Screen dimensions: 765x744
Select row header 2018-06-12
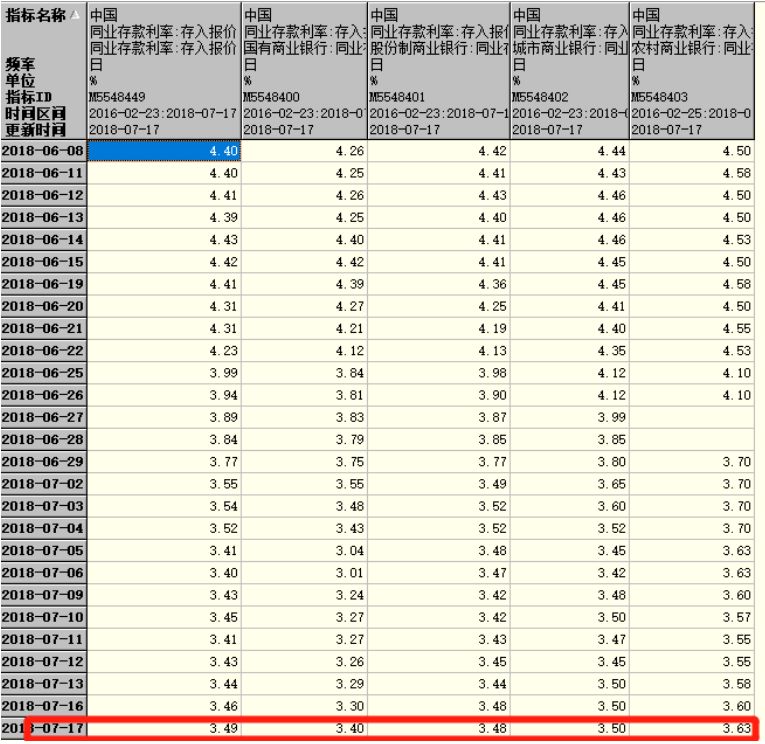pyautogui.click(x=43, y=195)
